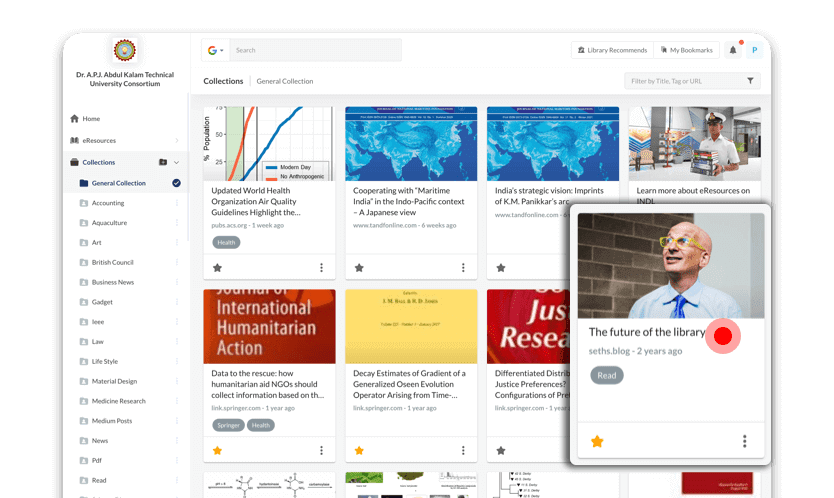Click the notification bell icon

tap(733, 50)
